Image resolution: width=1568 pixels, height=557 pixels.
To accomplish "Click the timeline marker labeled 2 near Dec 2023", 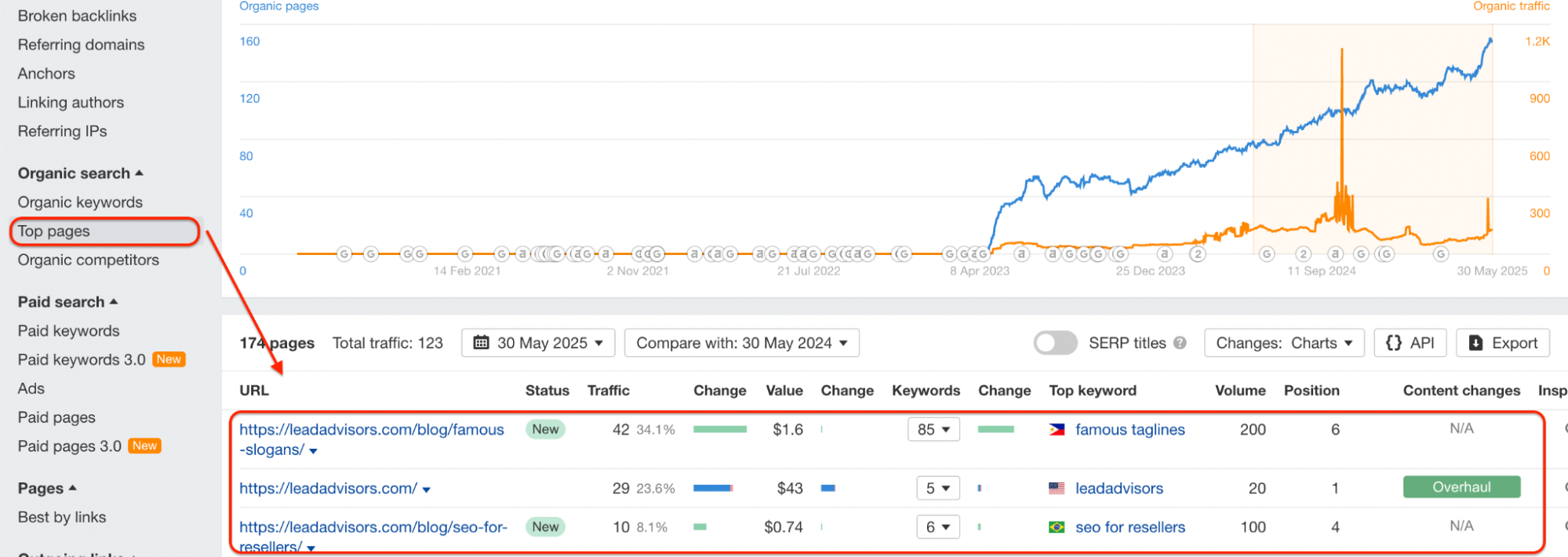I will click(x=1198, y=254).
